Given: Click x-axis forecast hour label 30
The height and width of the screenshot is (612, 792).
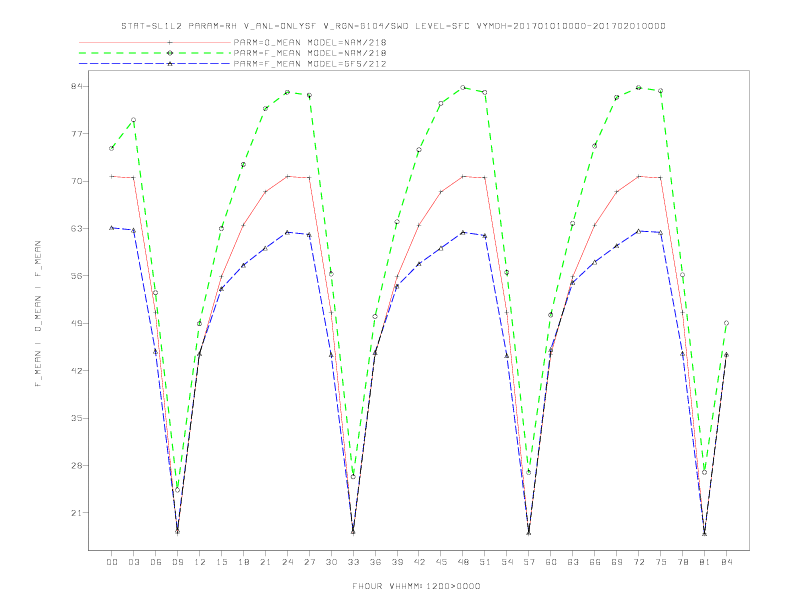Looking at the screenshot, I should point(331,562).
